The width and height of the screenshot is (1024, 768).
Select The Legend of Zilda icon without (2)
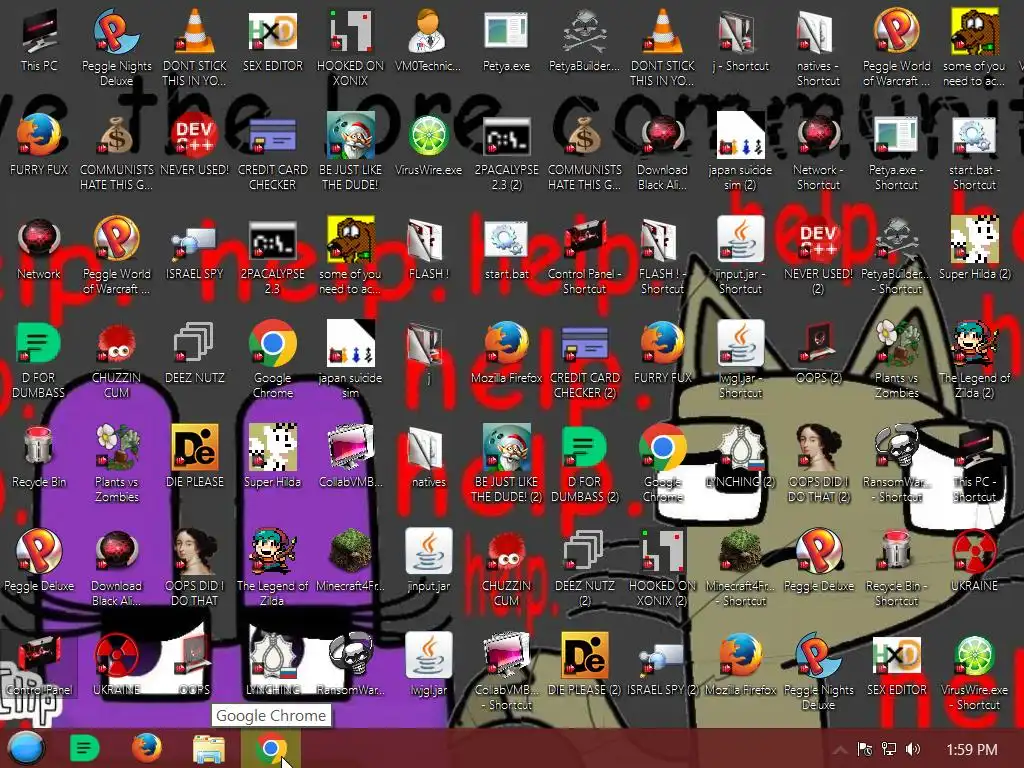click(273, 567)
